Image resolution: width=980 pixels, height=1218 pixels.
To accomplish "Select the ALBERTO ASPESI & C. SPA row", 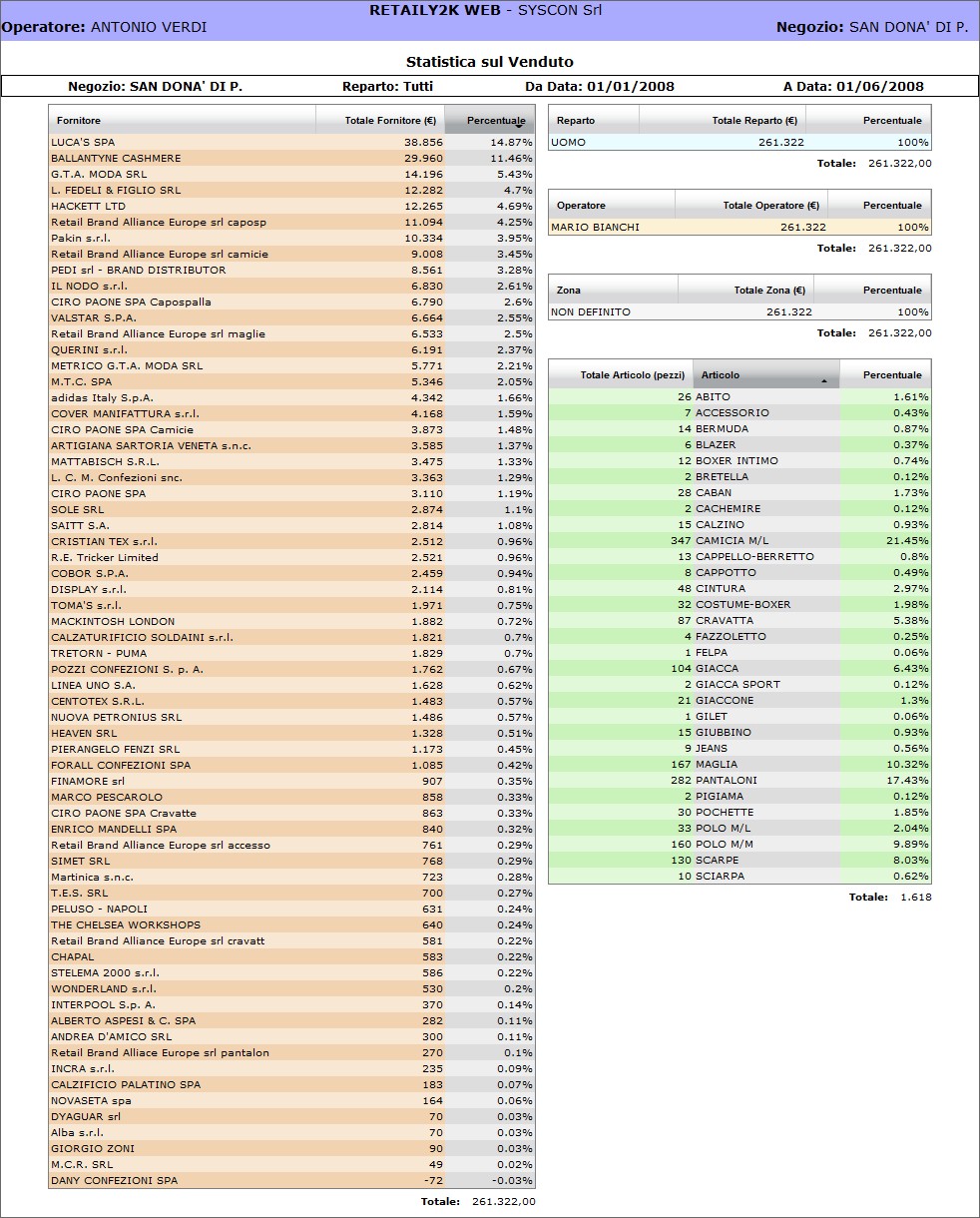I will click(x=292, y=1021).
